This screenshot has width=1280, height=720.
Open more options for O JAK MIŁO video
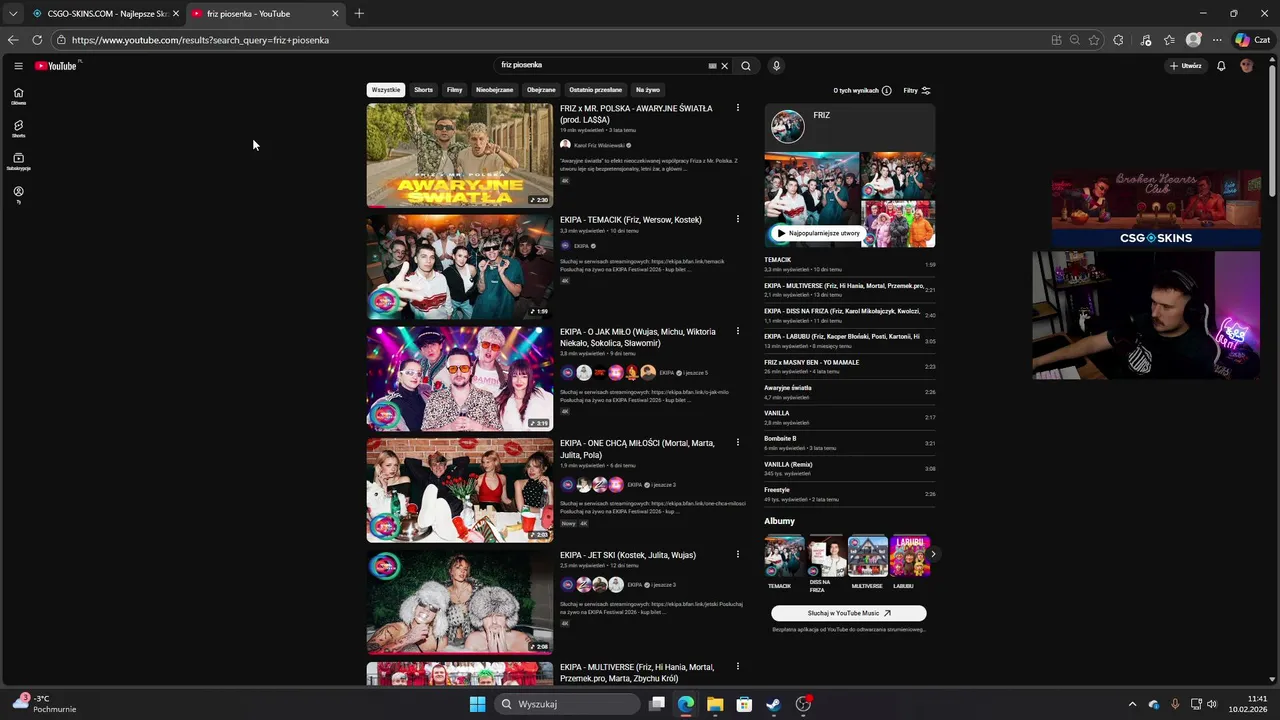[738, 331]
